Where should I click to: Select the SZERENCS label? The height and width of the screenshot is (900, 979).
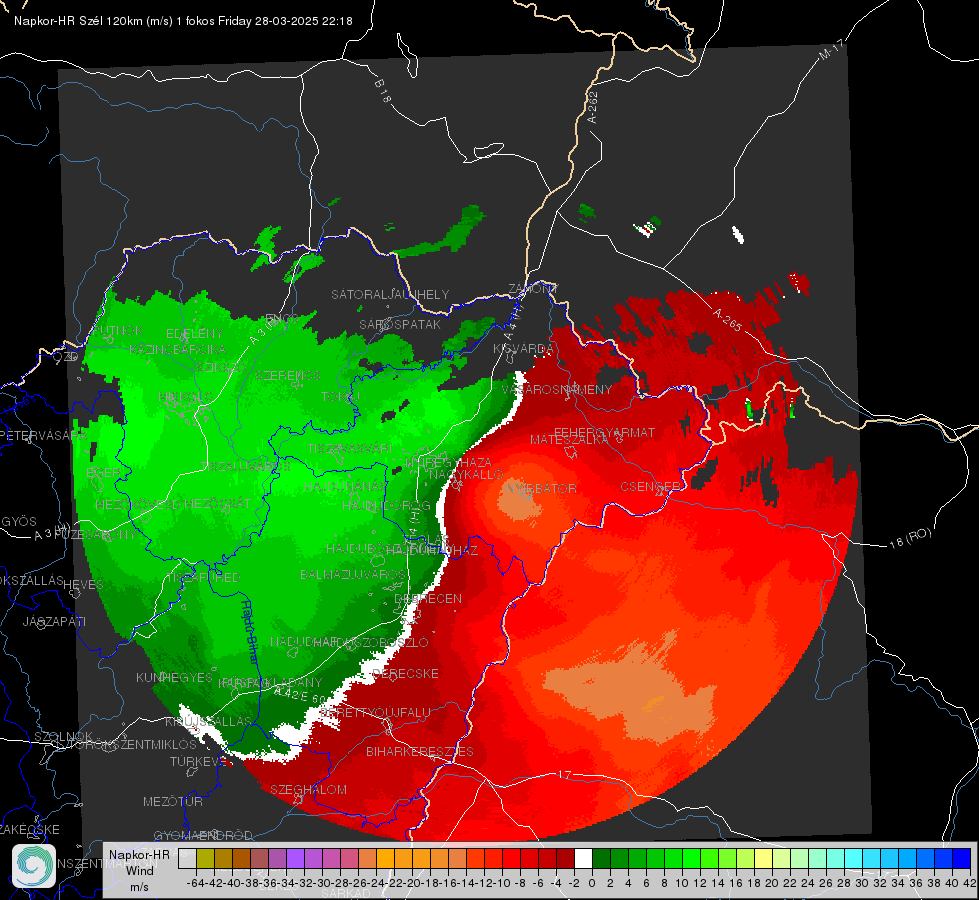tap(287, 375)
